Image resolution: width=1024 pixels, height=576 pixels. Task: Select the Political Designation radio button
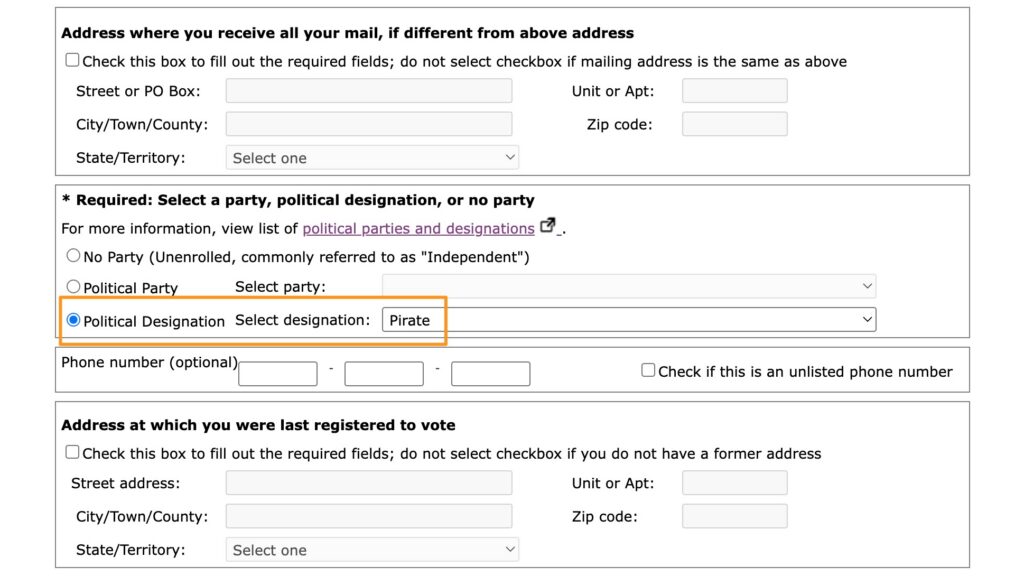(x=73, y=320)
